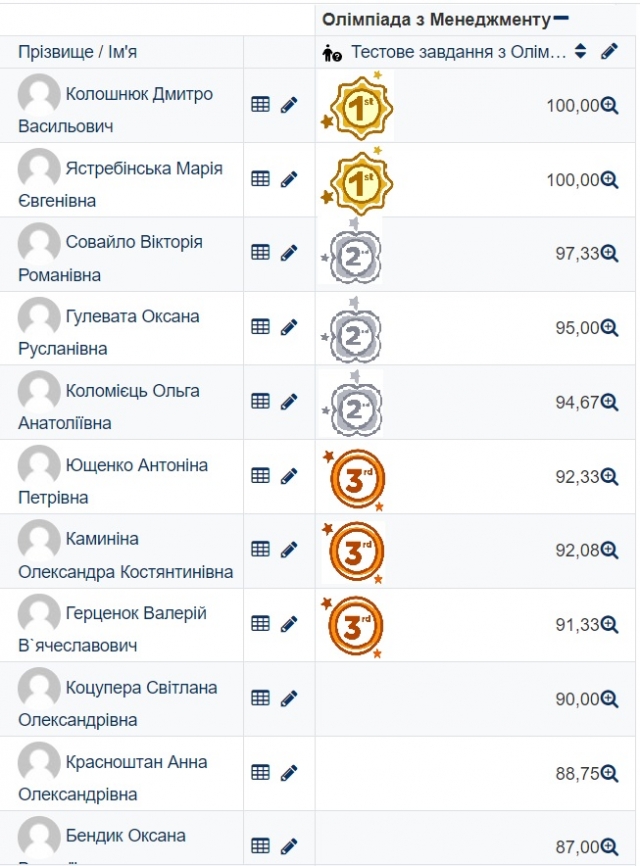Screen dimensions: 640x866
Task: Open grade table icon for Камініна Олександра
Action: click(260, 549)
